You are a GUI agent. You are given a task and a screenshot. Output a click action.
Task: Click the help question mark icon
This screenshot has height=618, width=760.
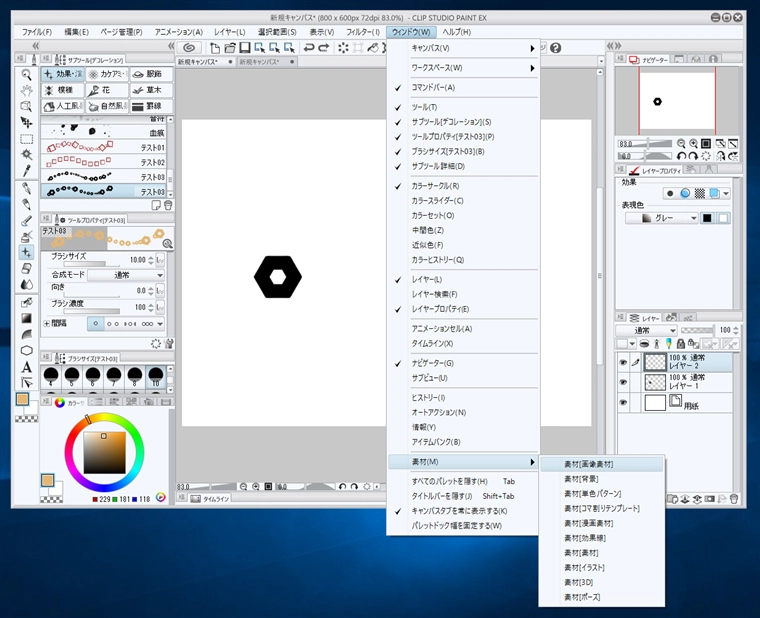click(x=555, y=48)
